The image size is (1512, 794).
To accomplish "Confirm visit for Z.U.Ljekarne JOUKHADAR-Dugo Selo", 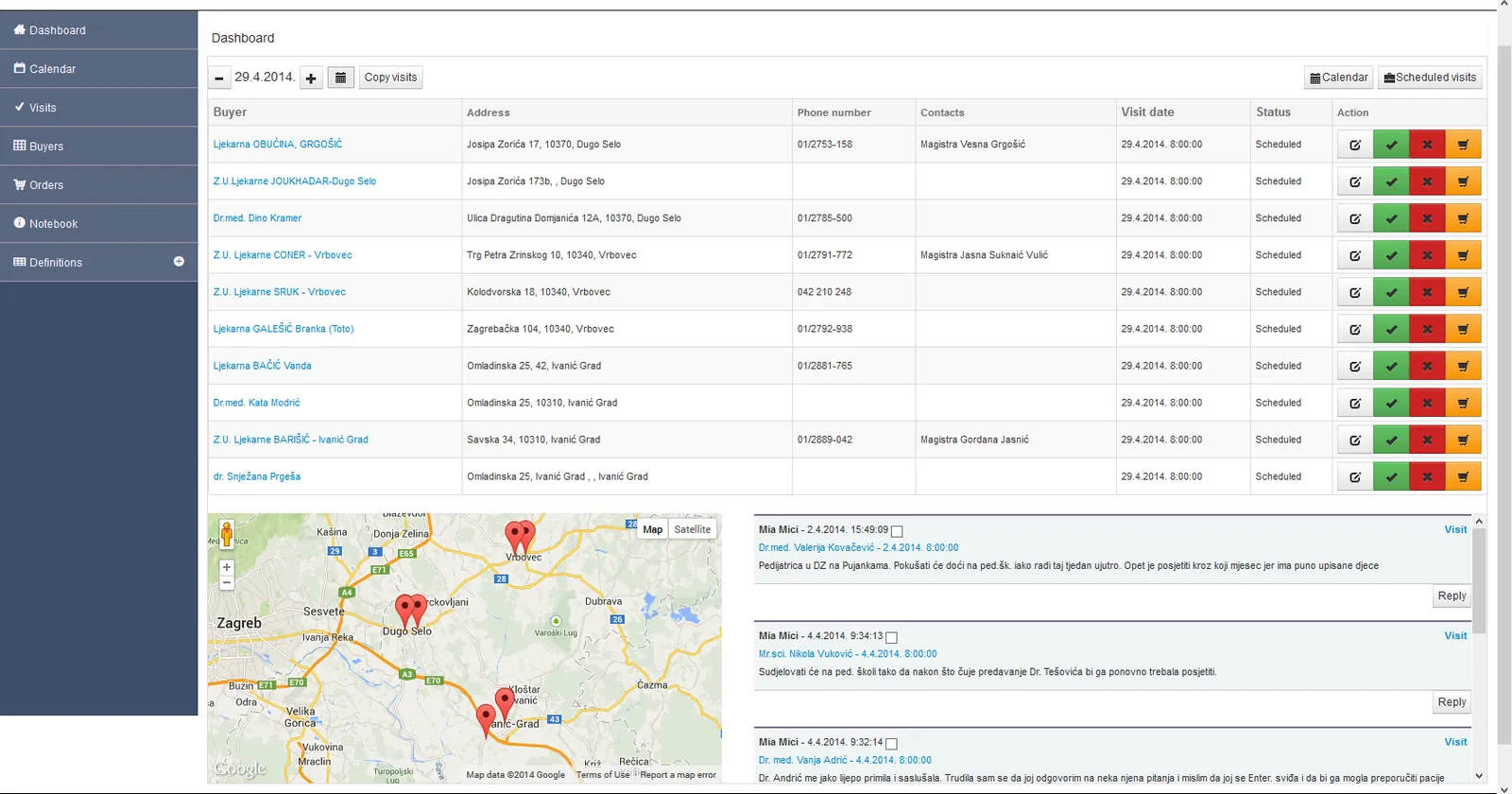I will point(1391,181).
